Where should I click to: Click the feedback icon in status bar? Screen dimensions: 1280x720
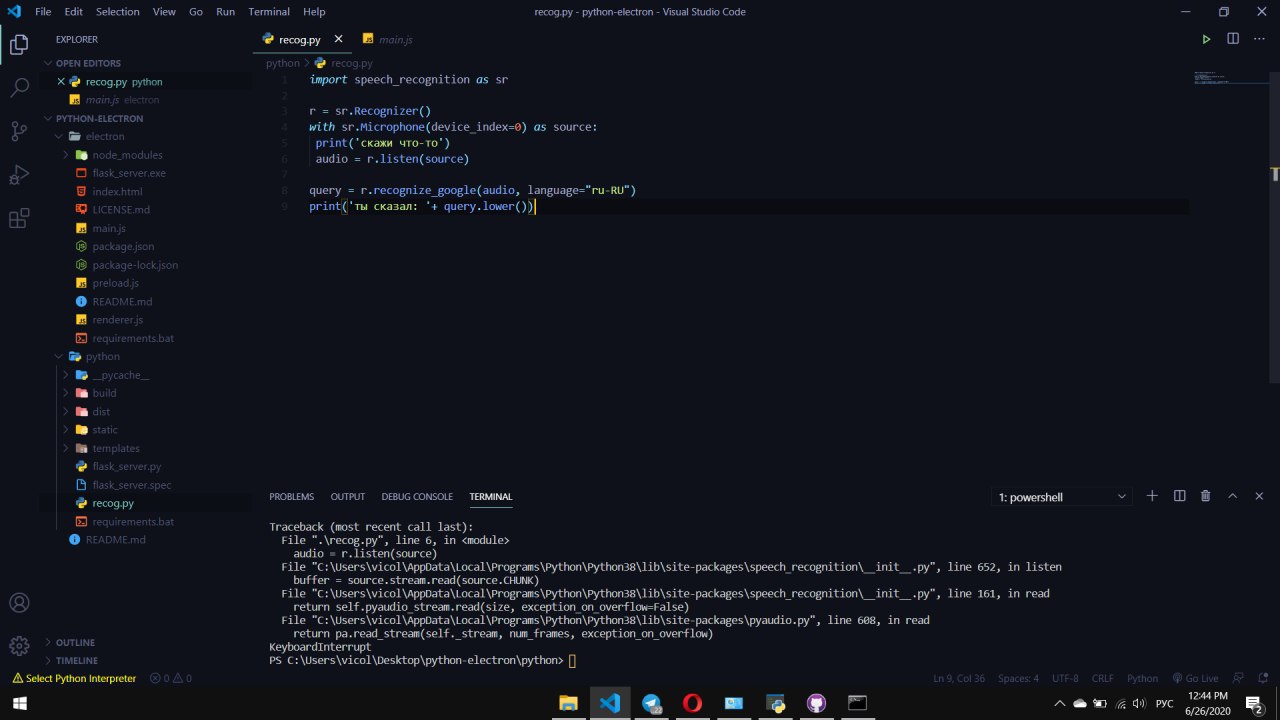click(1238, 678)
